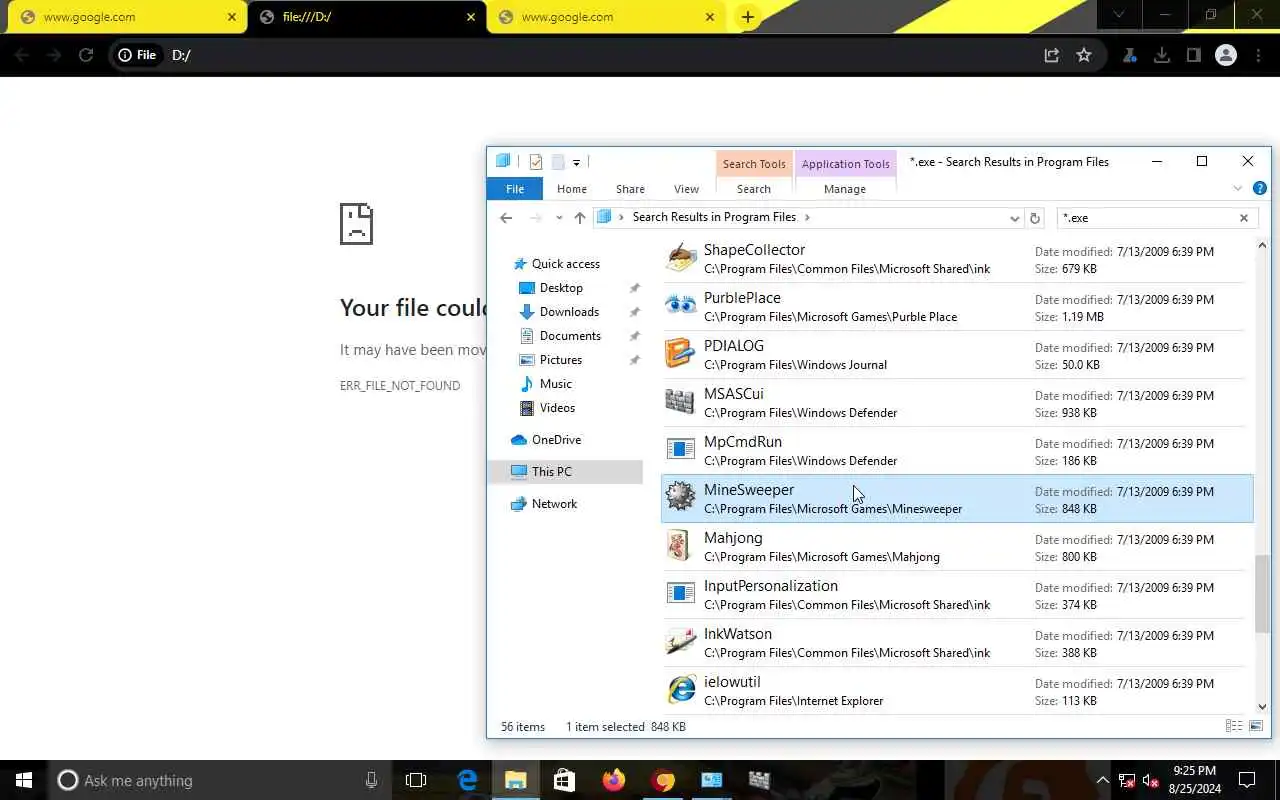1280x800 pixels.
Task: Unpin Pictures from Quick access
Action: click(634, 360)
